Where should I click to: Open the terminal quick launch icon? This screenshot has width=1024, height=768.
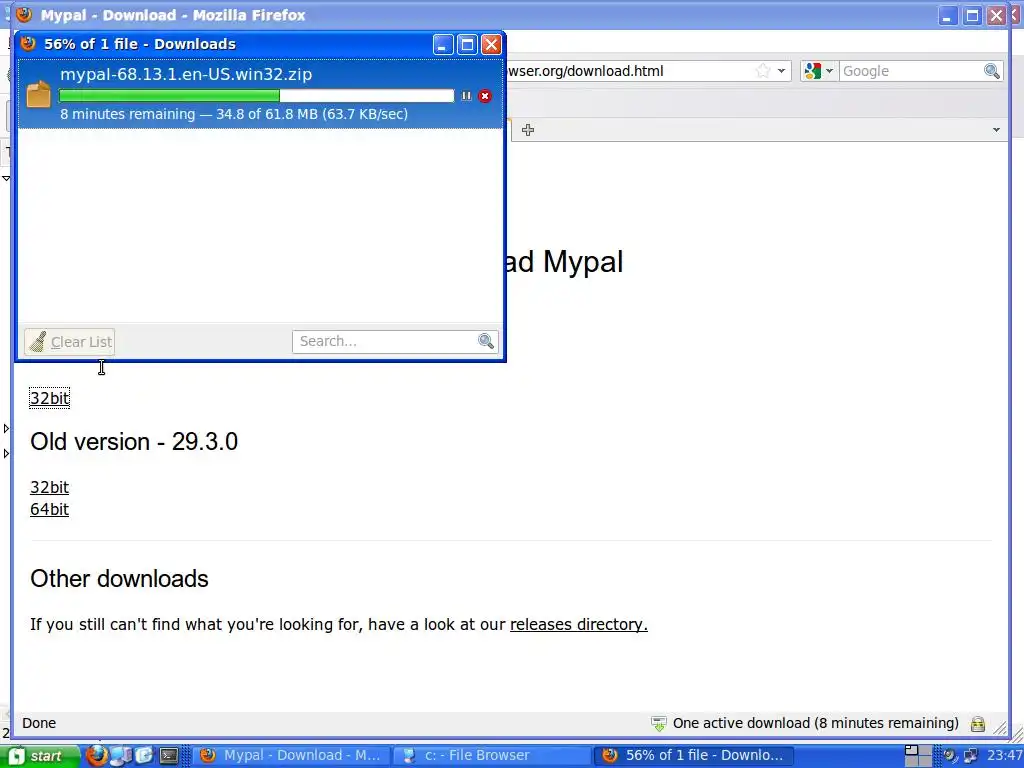pos(168,756)
